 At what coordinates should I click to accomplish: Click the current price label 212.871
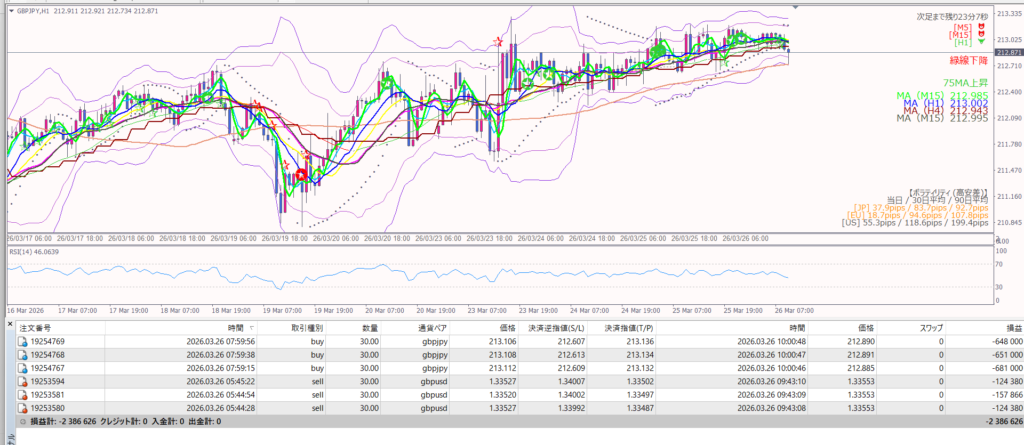pyautogui.click(x=1005, y=52)
